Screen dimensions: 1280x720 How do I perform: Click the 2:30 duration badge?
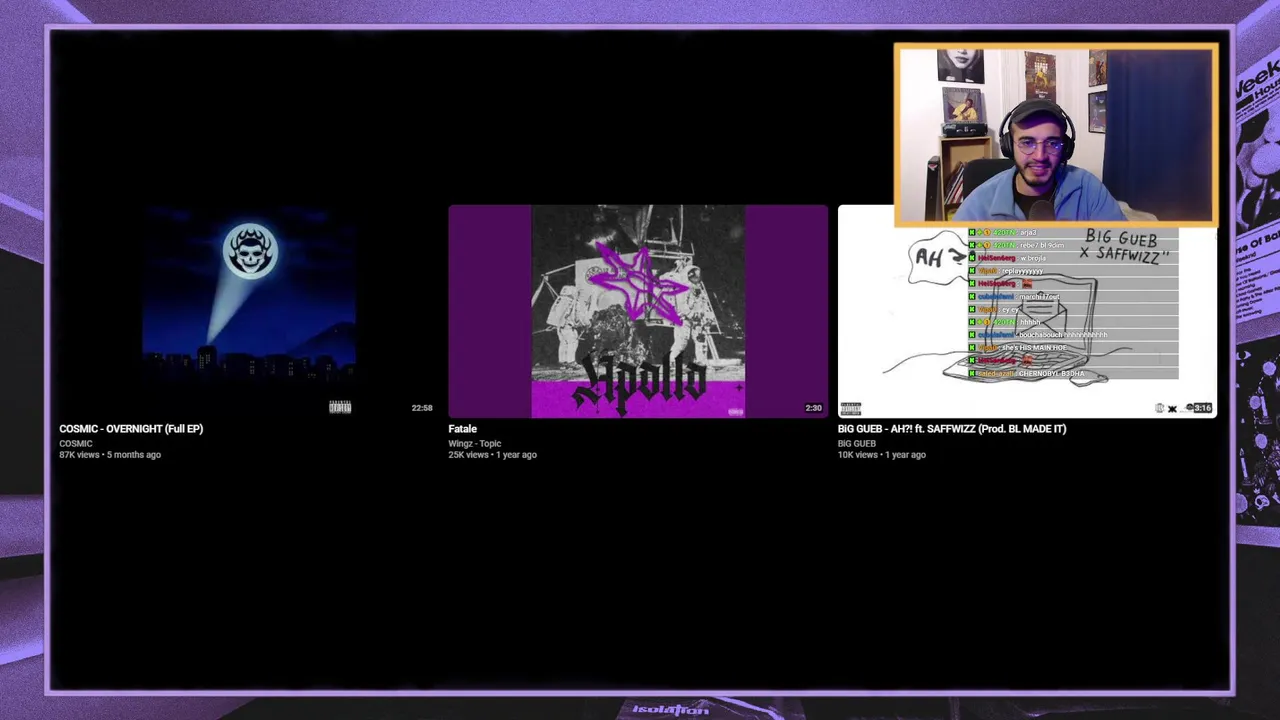814,408
